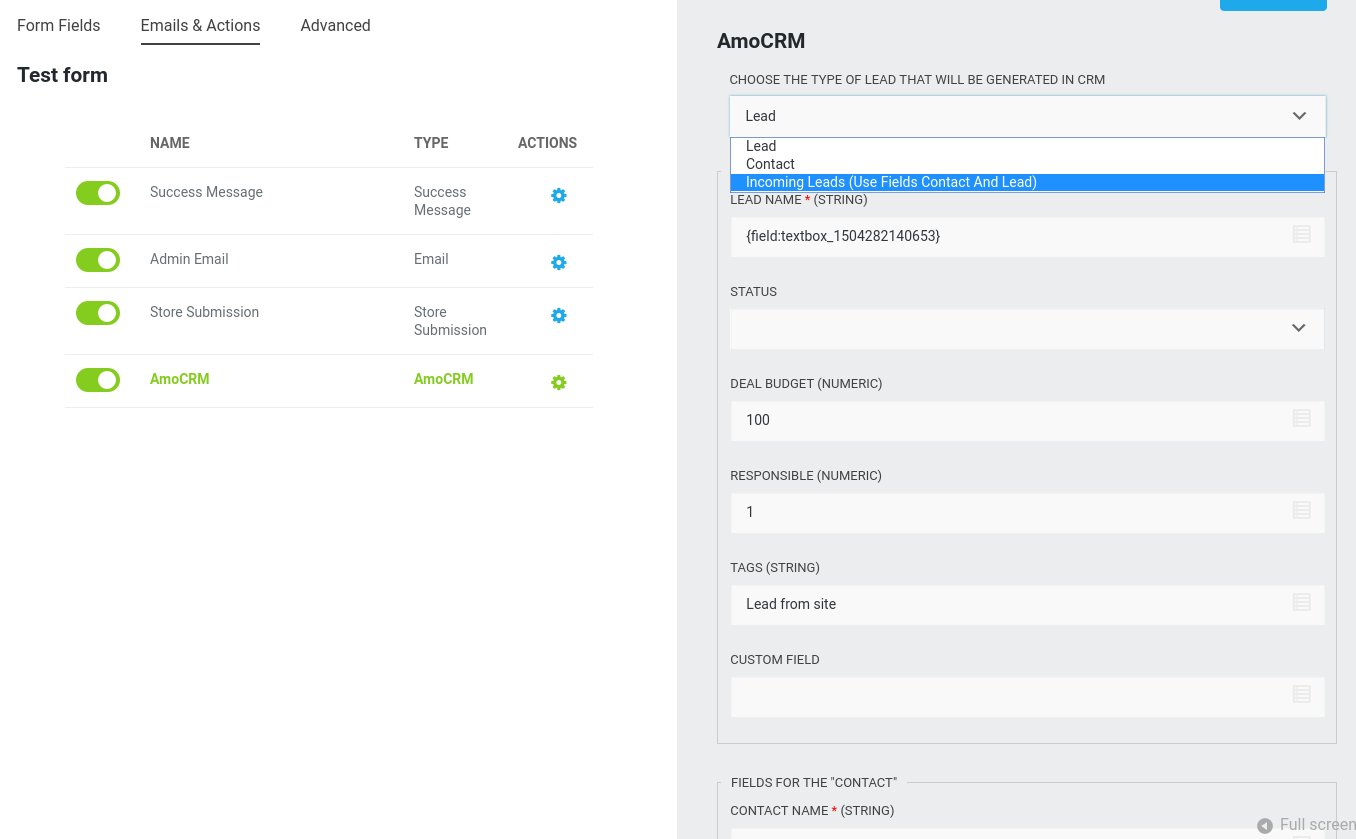This screenshot has height=839, width=1356.
Task: Switch to the Form Fields tab
Action: [x=59, y=26]
